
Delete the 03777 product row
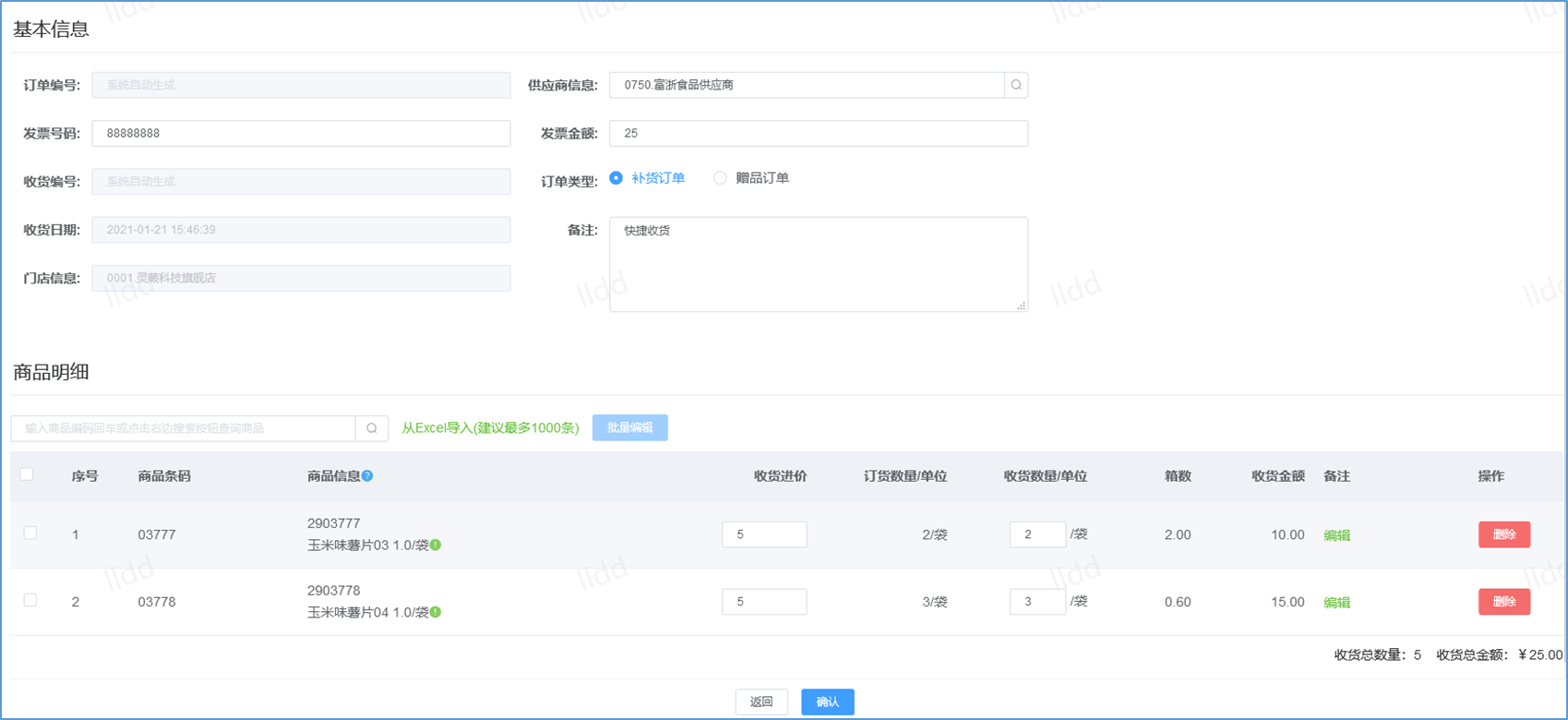click(1503, 534)
